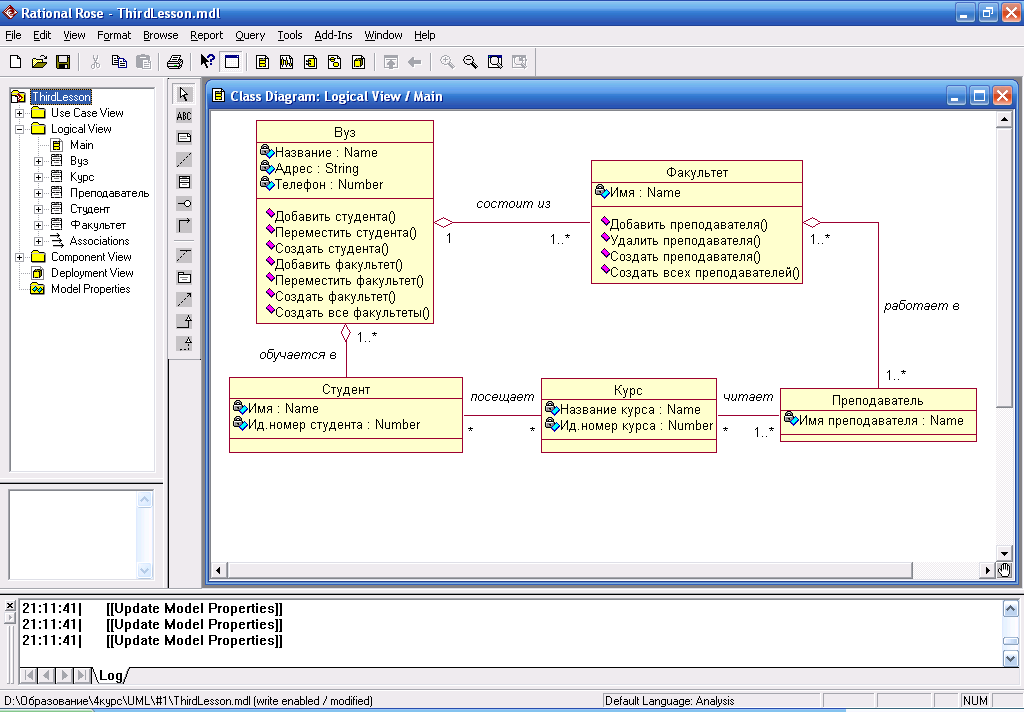Select the Note tool in toolbox

click(184, 138)
